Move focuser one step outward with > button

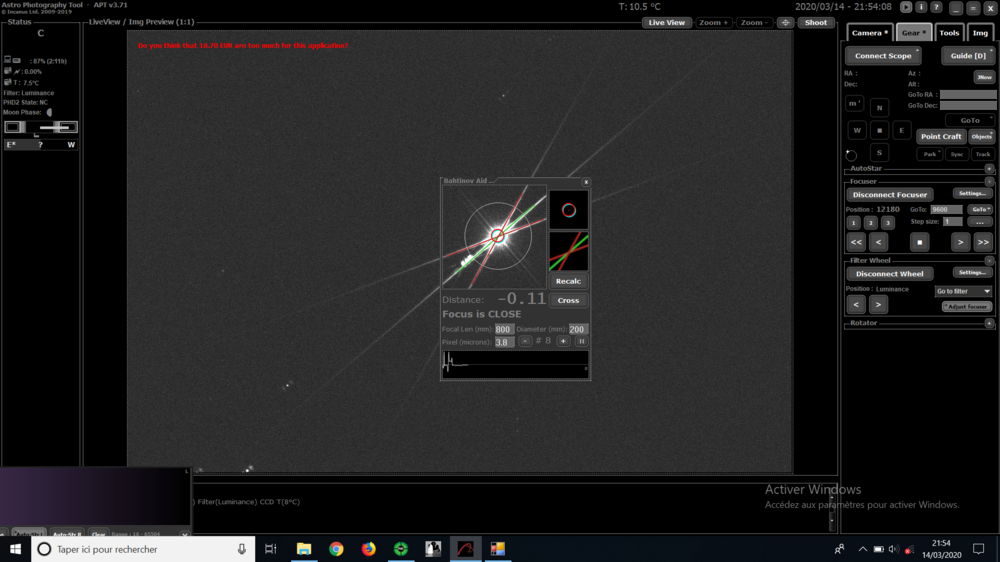[x=960, y=242]
